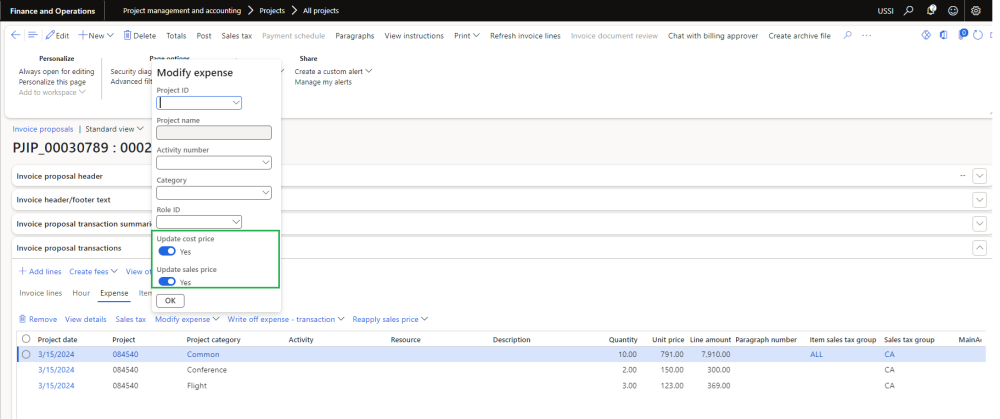Expand the Print dropdown
Image resolution: width=1000 pixels, height=419 pixels.
pyautogui.click(x=467, y=36)
